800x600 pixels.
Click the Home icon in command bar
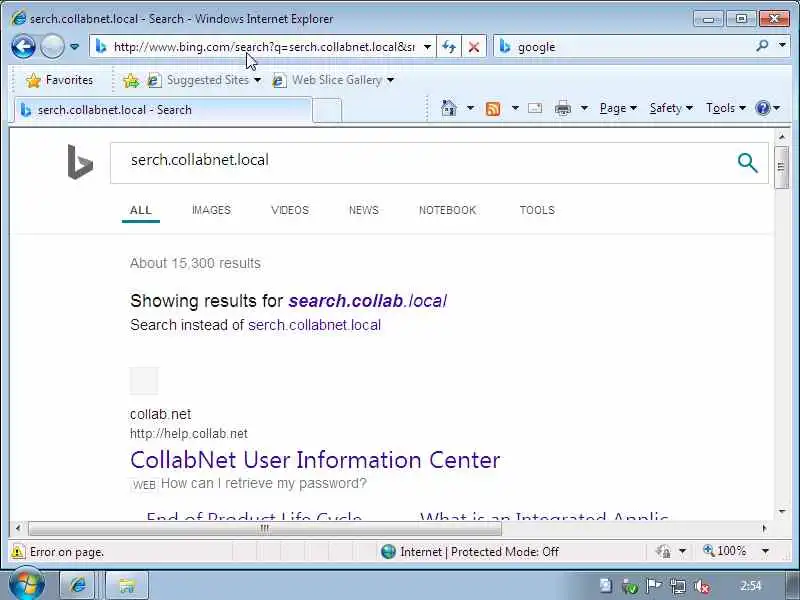click(448, 108)
